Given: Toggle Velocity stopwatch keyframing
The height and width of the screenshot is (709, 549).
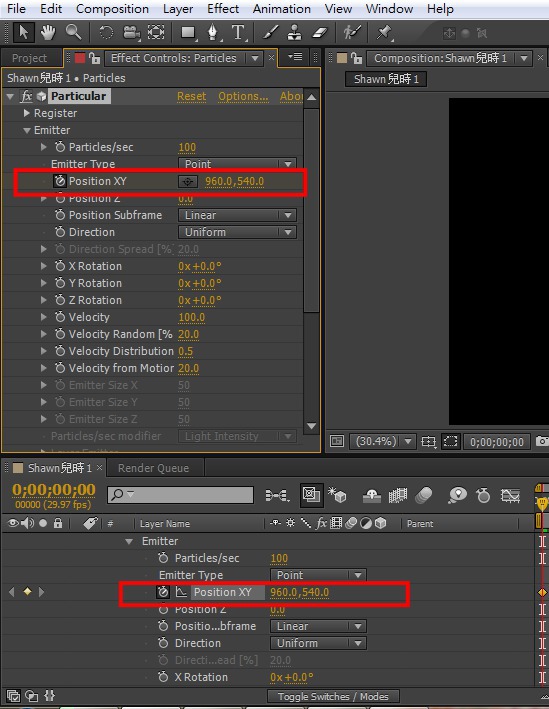Looking at the screenshot, I should pyautogui.click(x=60, y=317).
